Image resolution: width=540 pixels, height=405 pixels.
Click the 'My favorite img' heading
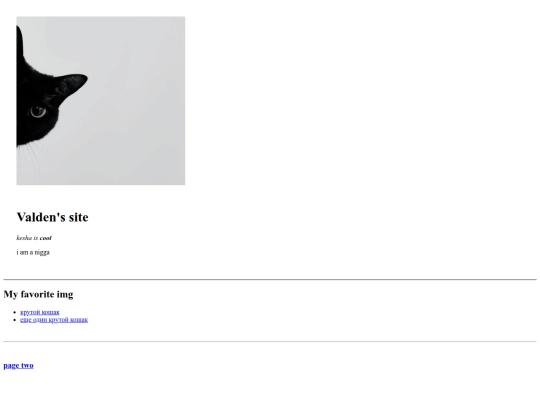(x=38, y=294)
